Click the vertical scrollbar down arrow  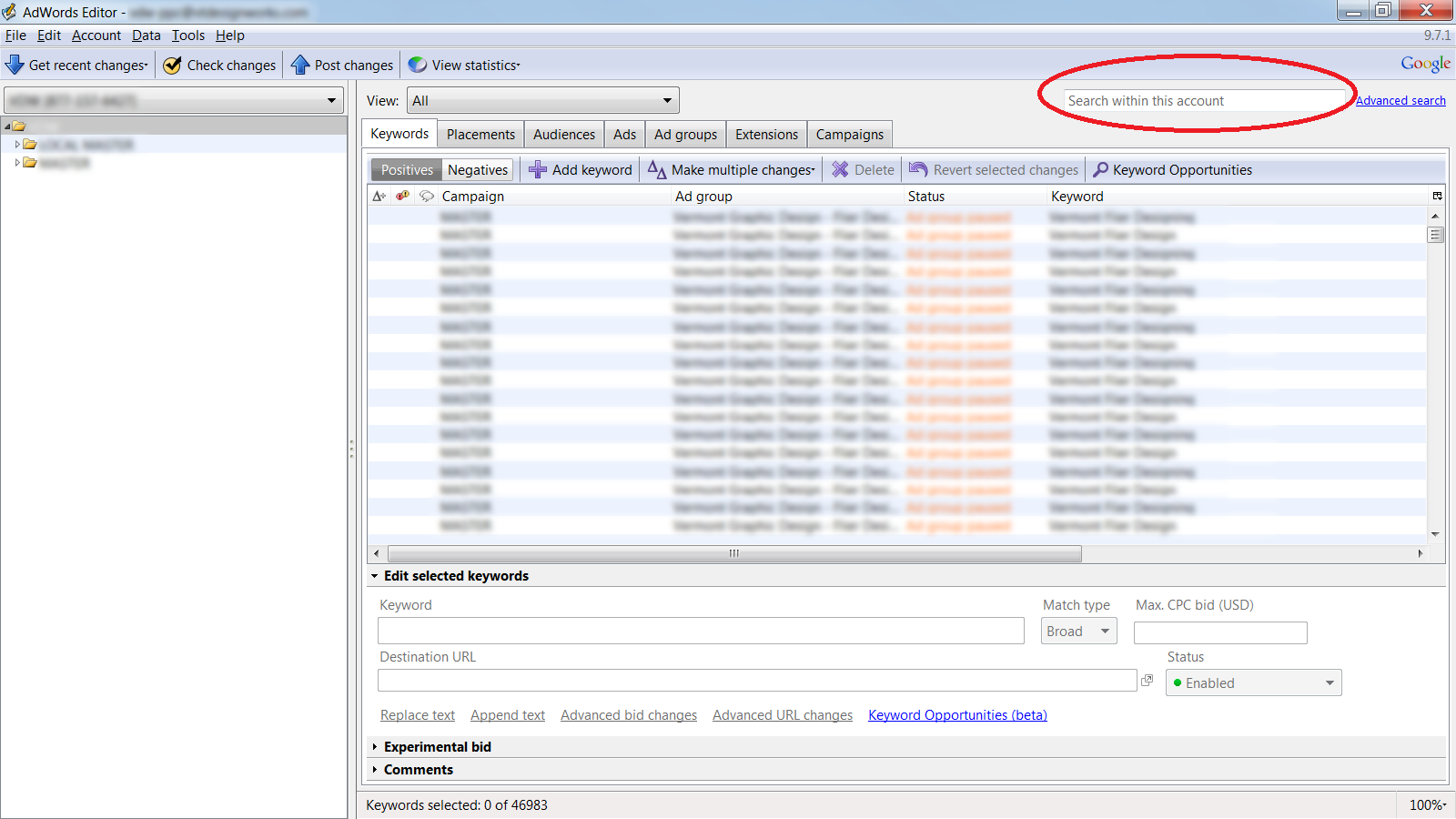click(x=1435, y=534)
